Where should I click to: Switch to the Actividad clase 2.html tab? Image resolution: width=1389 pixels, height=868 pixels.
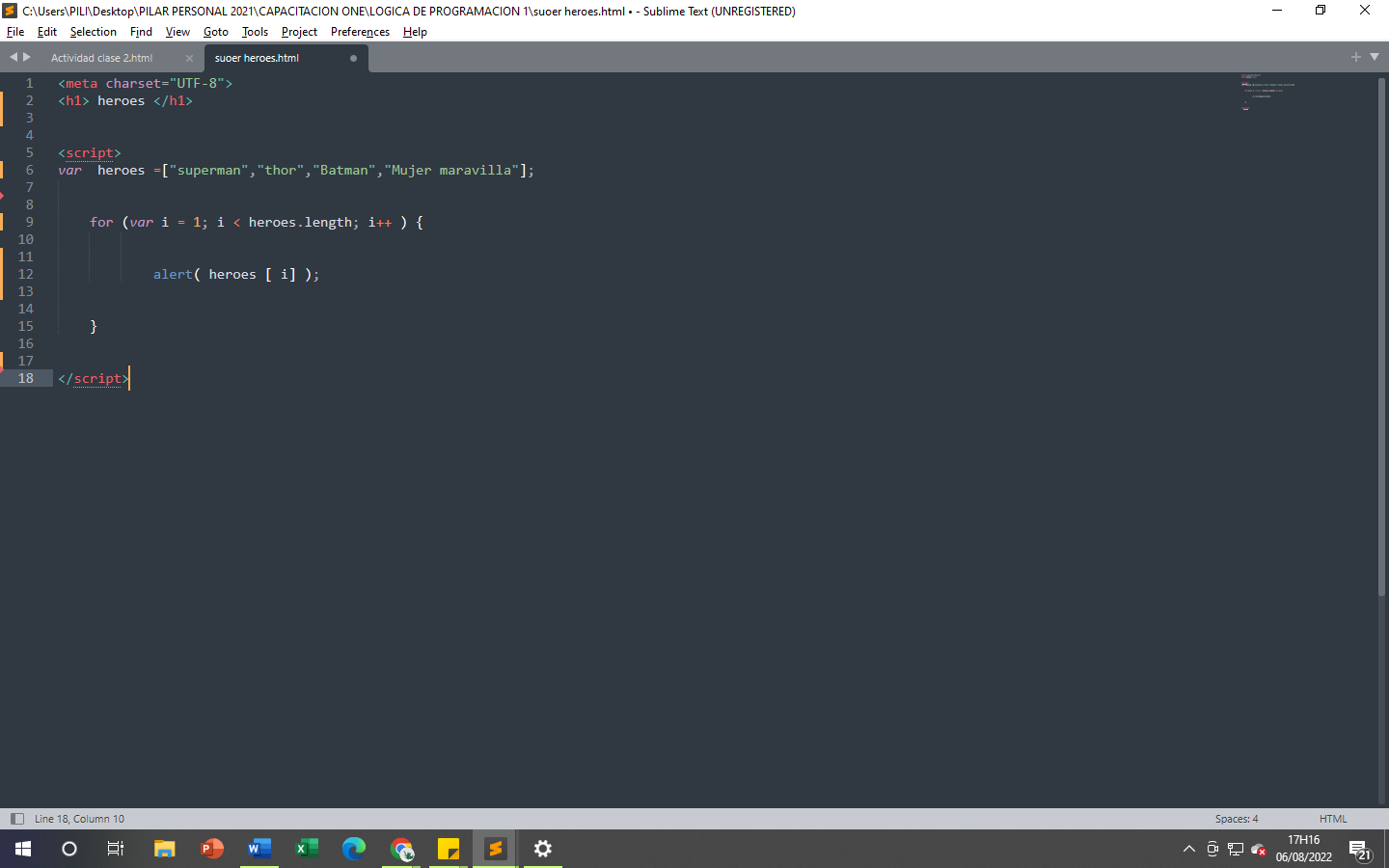coord(102,58)
